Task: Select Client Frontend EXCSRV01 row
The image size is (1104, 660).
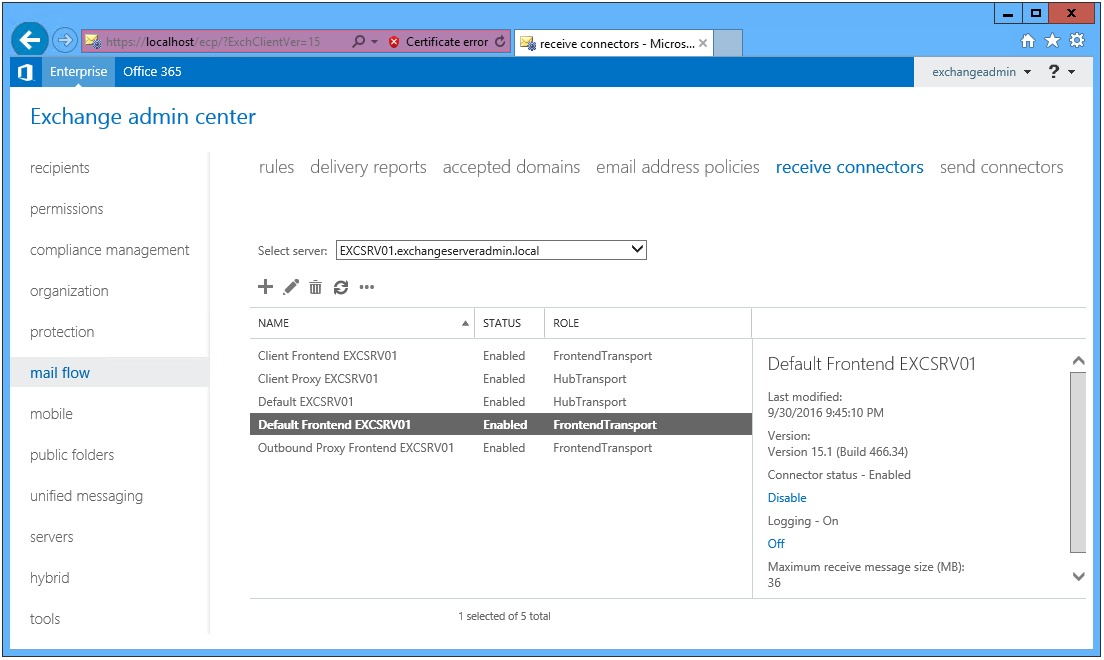Action: coord(501,356)
